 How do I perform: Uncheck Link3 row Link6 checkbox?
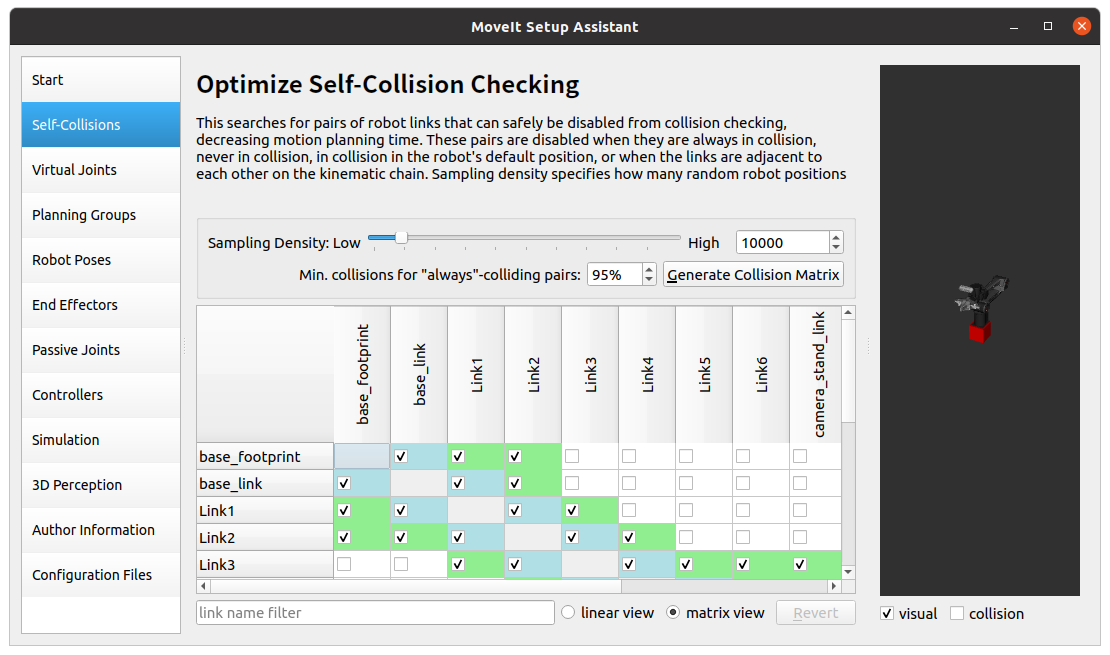coord(743,564)
